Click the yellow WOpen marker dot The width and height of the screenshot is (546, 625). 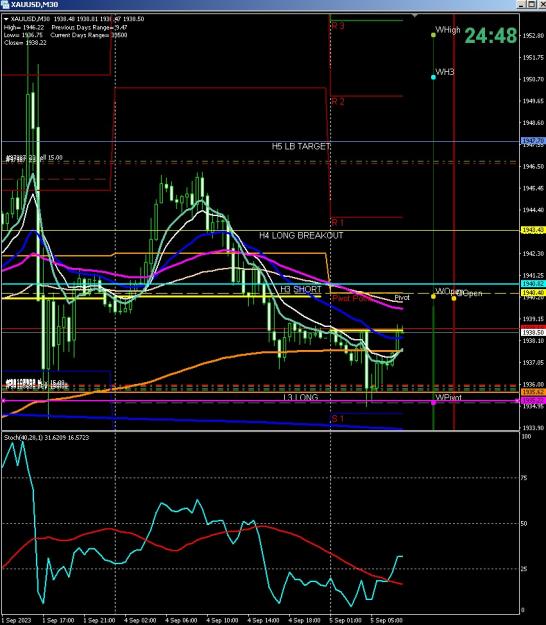pyautogui.click(x=433, y=296)
